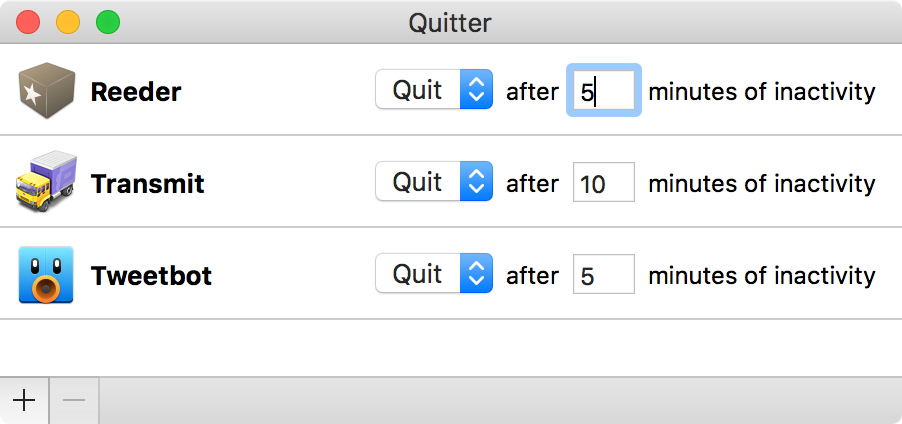The image size is (902, 424).
Task: Click the Tweetbot minutes field showing 5
Action: pyautogui.click(x=604, y=274)
